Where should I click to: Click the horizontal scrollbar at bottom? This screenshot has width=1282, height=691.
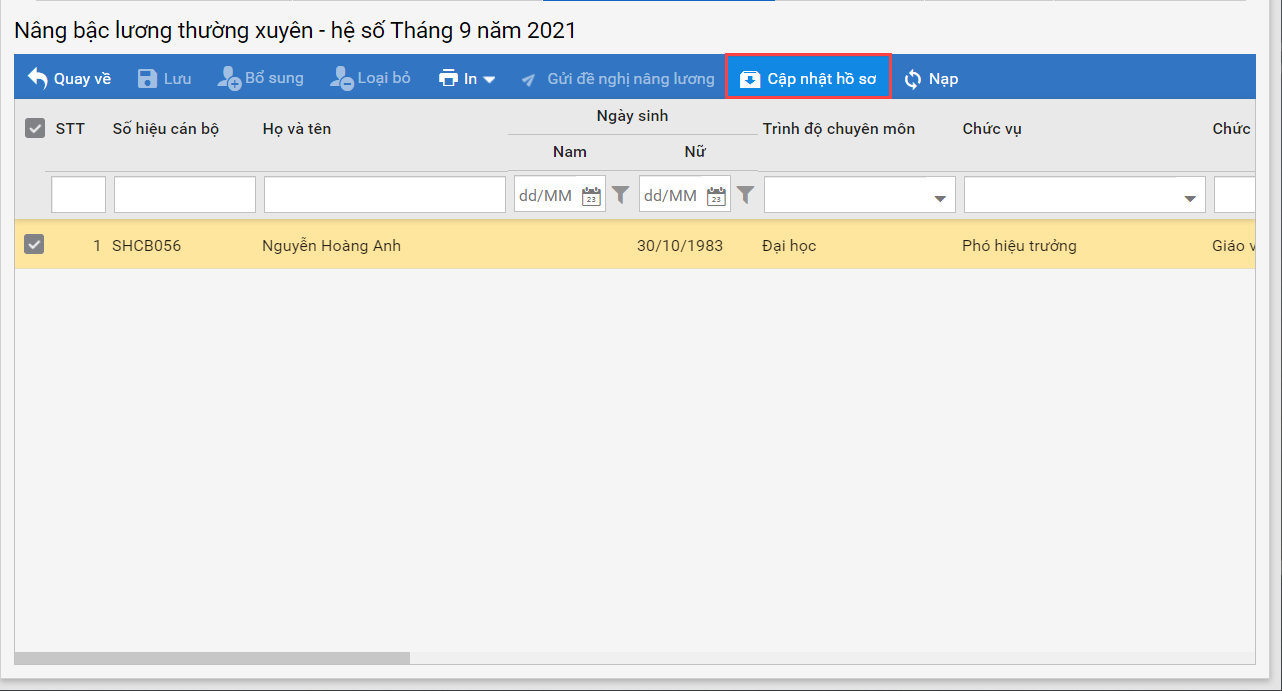(212, 658)
